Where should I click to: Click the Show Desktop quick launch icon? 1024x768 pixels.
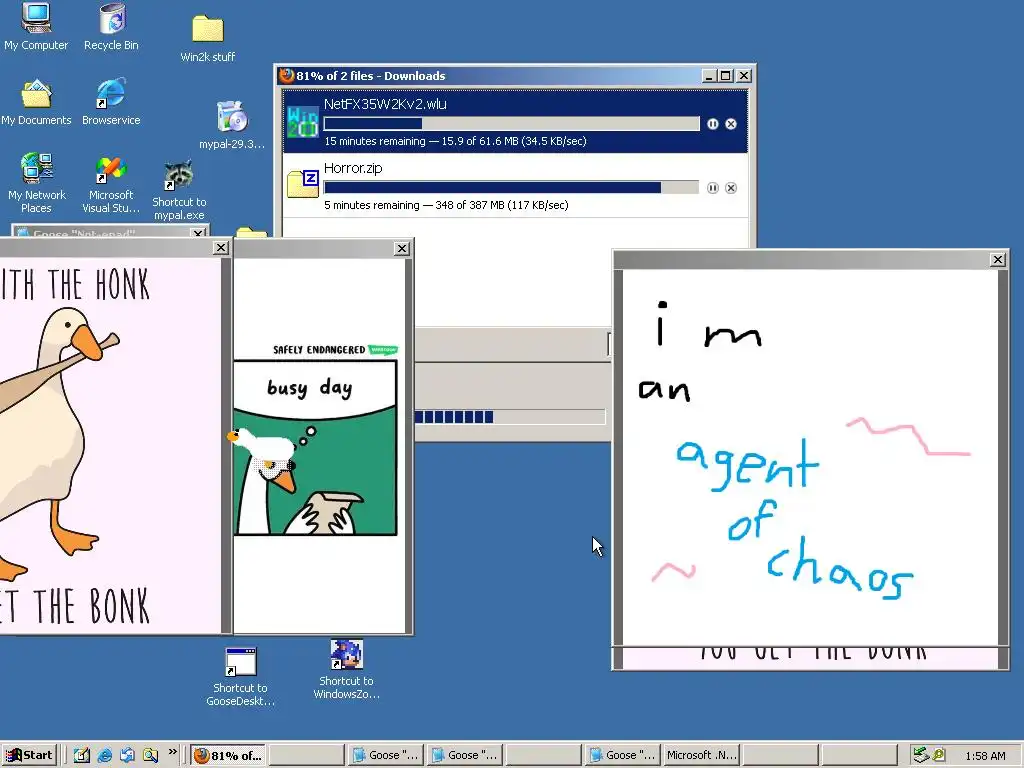[x=82, y=755]
